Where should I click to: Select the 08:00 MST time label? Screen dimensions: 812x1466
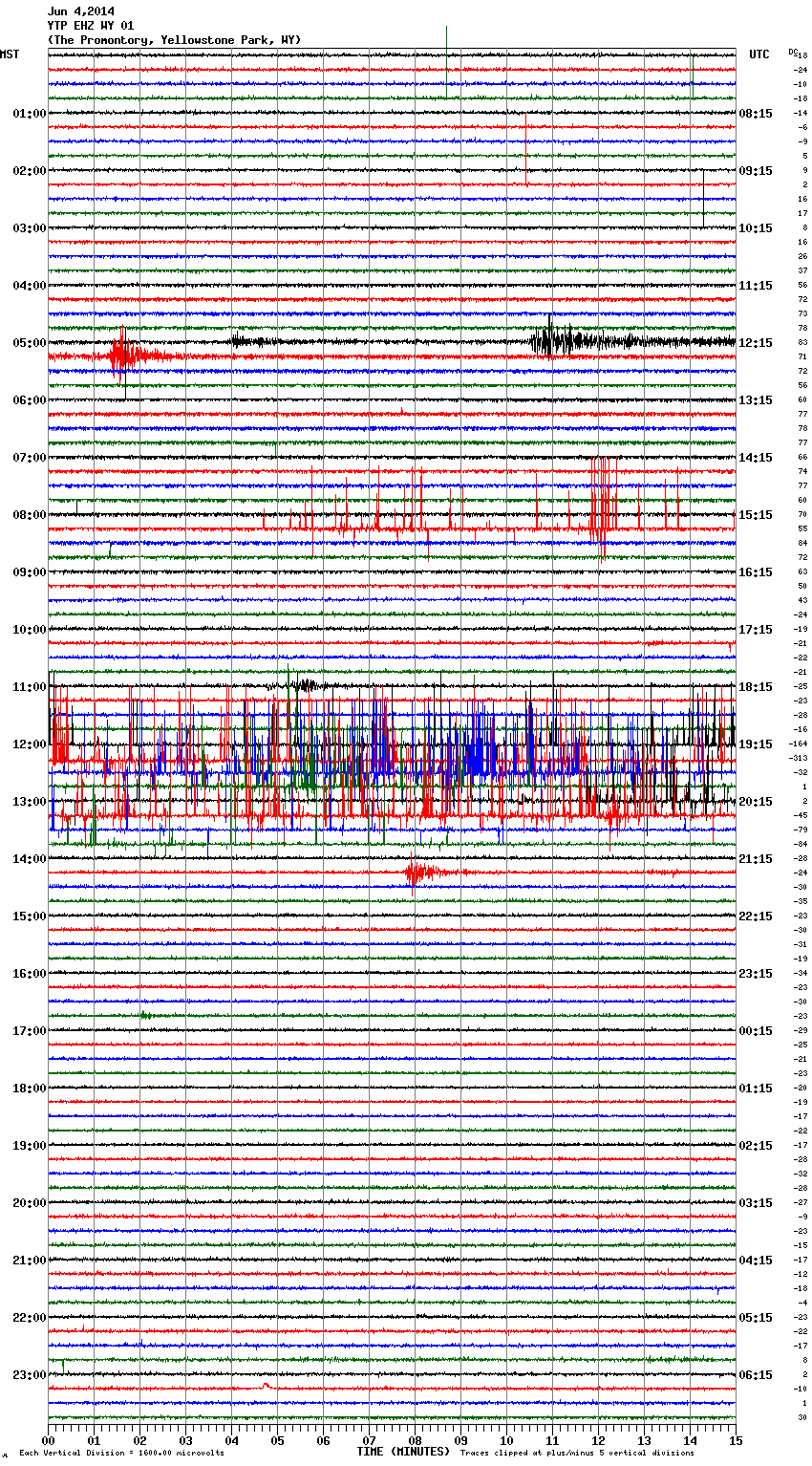pos(29,515)
